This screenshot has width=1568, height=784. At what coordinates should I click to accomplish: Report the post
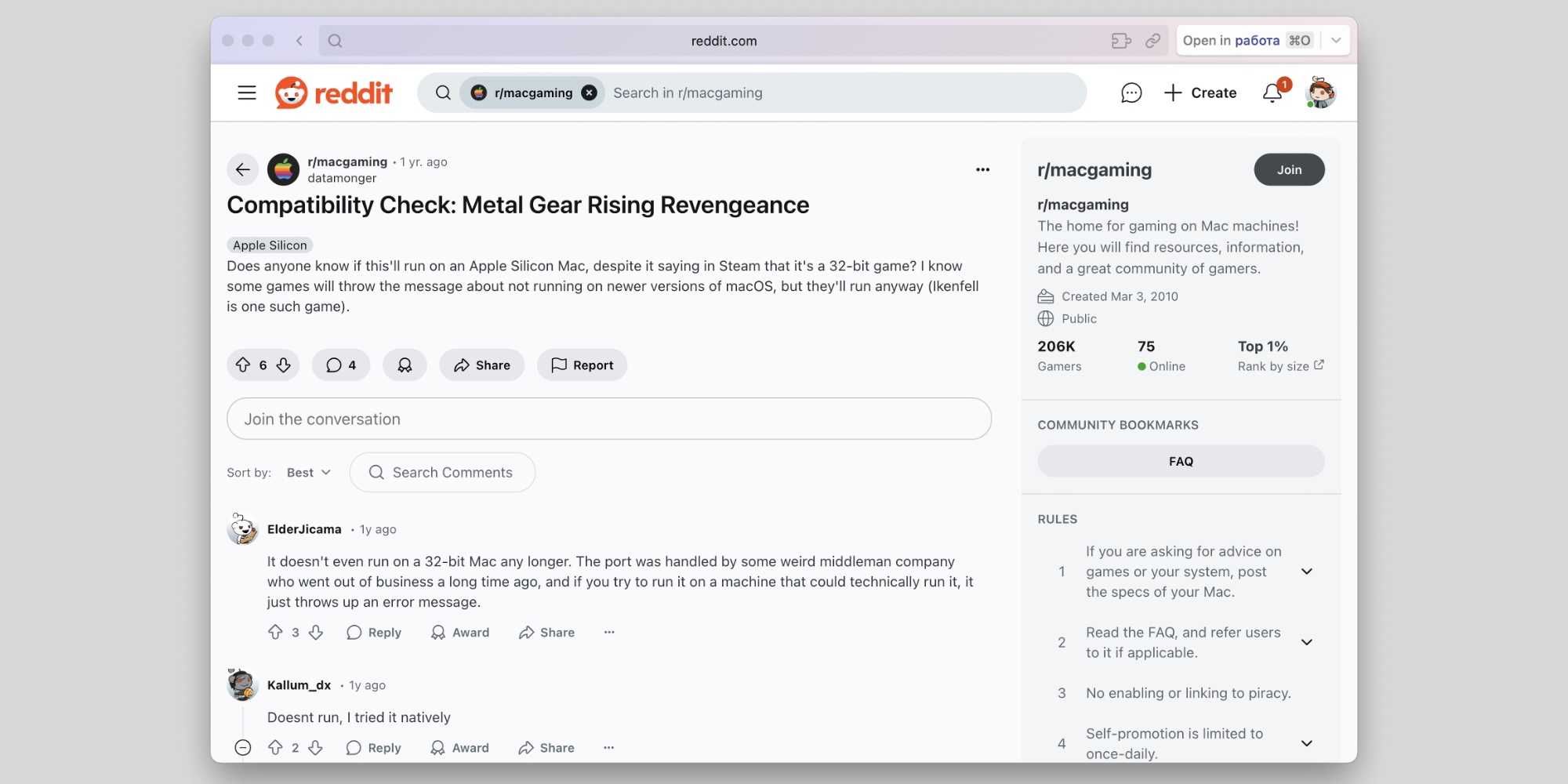(x=582, y=365)
